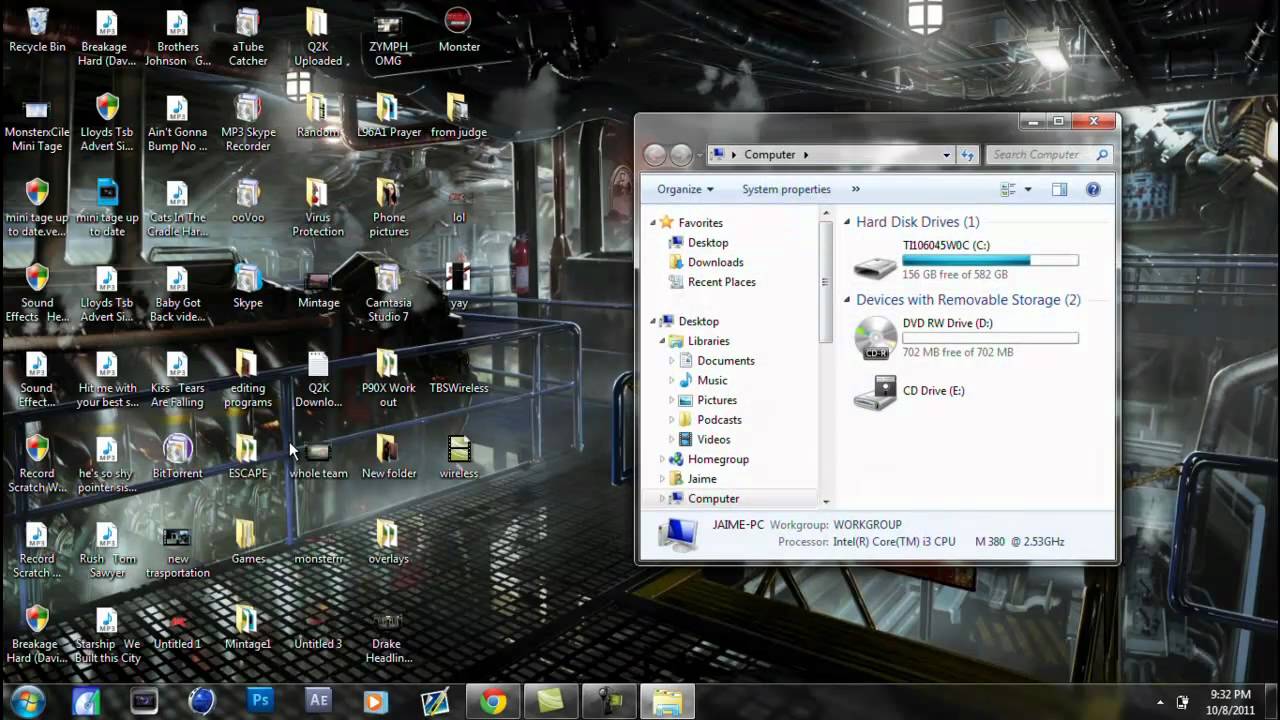Viewport: 1280px width, 720px height.
Task: Open Photoshop from the taskbar
Action: pos(260,700)
